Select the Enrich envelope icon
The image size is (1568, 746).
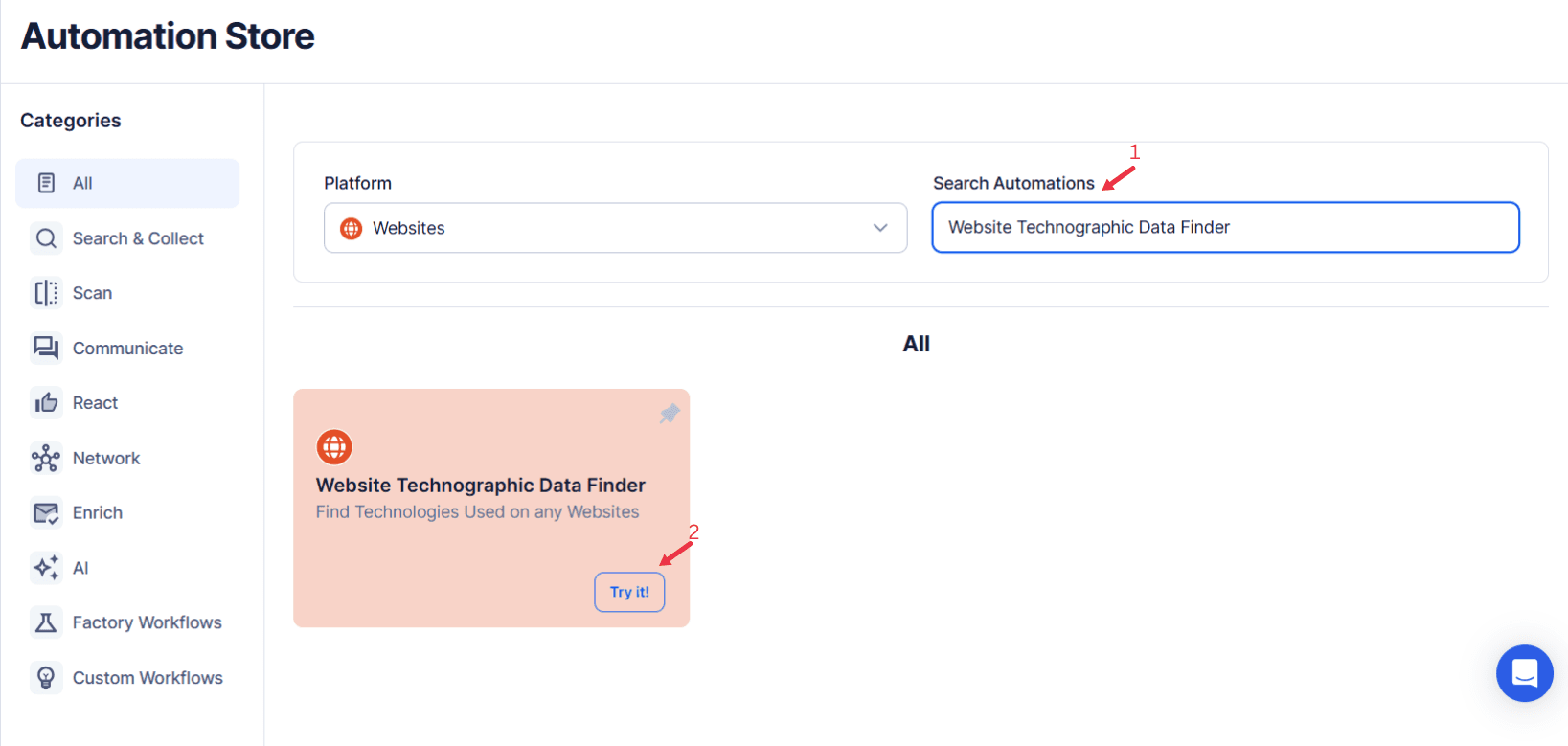[x=45, y=512]
